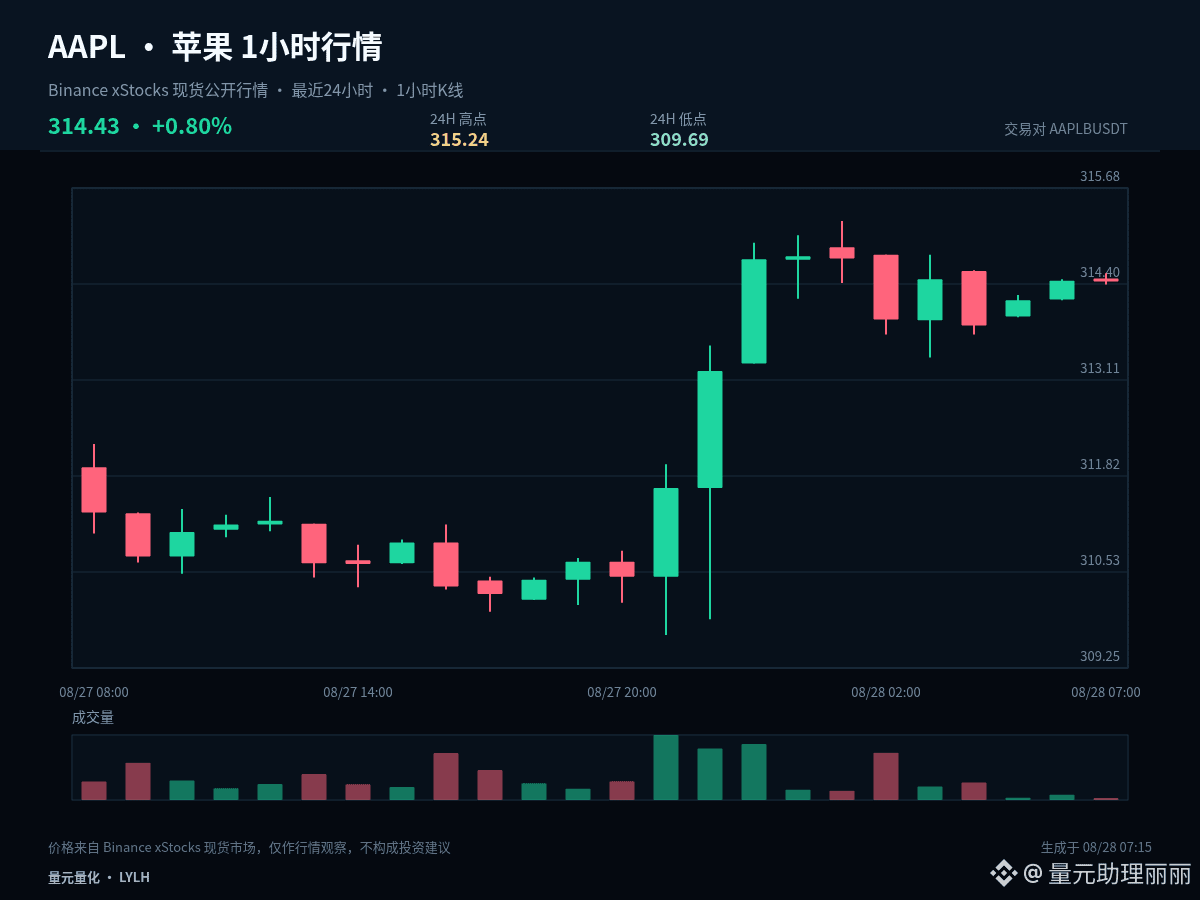The height and width of the screenshot is (900, 1200).
Task: Click the current price 314.43
Action: pyautogui.click(x=84, y=126)
